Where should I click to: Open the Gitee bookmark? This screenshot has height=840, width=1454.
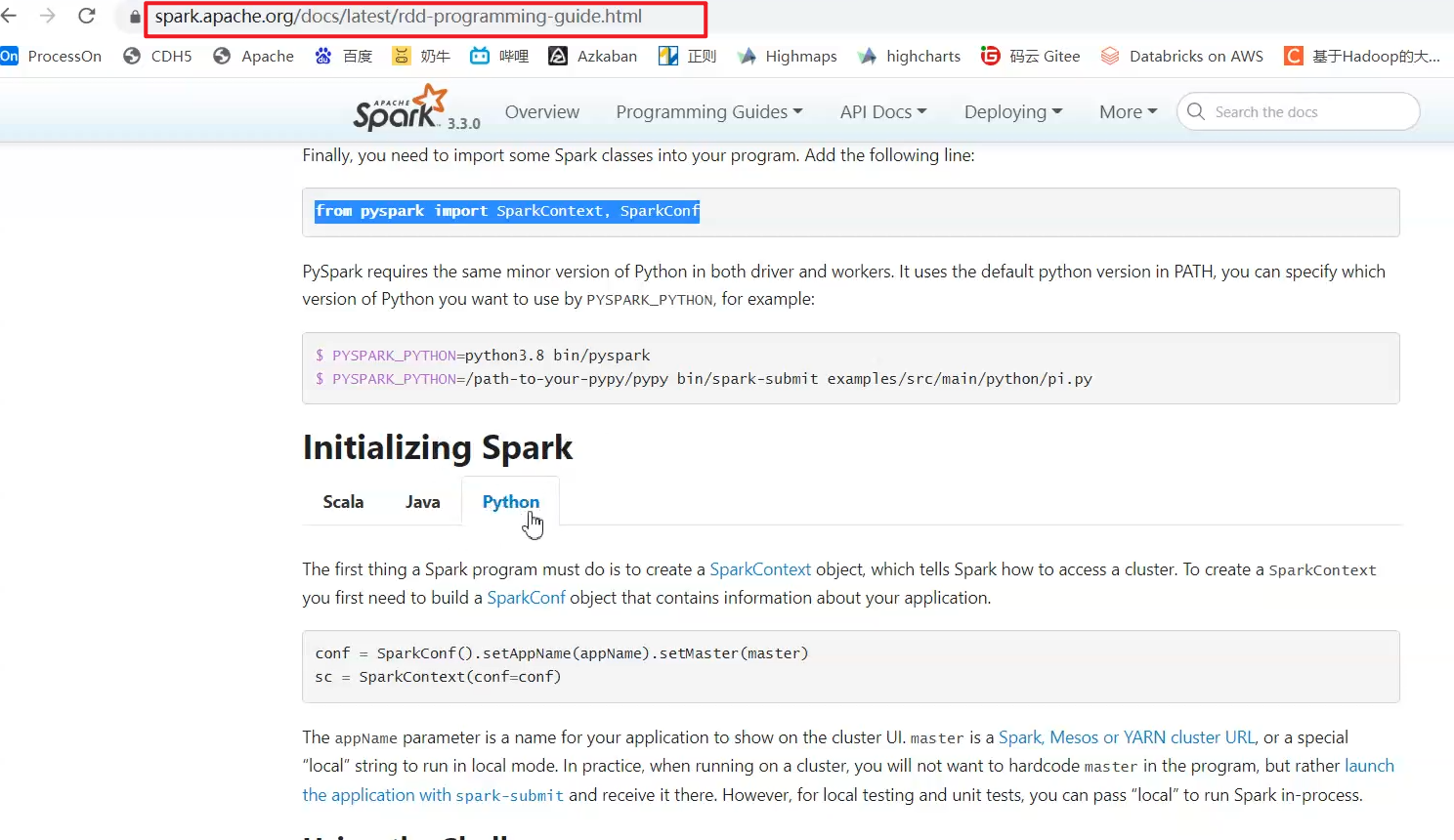(1030, 56)
